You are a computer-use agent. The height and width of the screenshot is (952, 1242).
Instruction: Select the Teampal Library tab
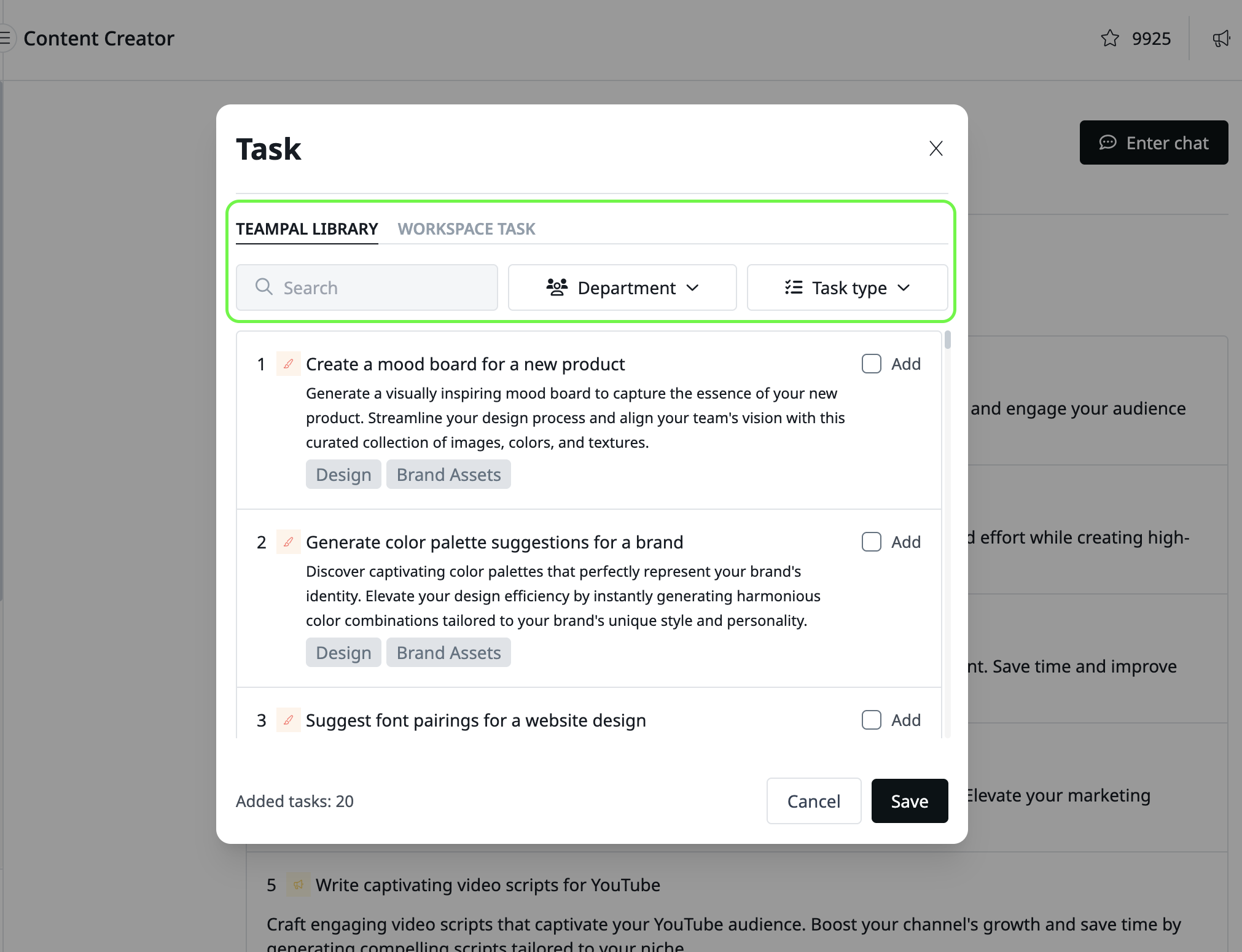pos(307,229)
